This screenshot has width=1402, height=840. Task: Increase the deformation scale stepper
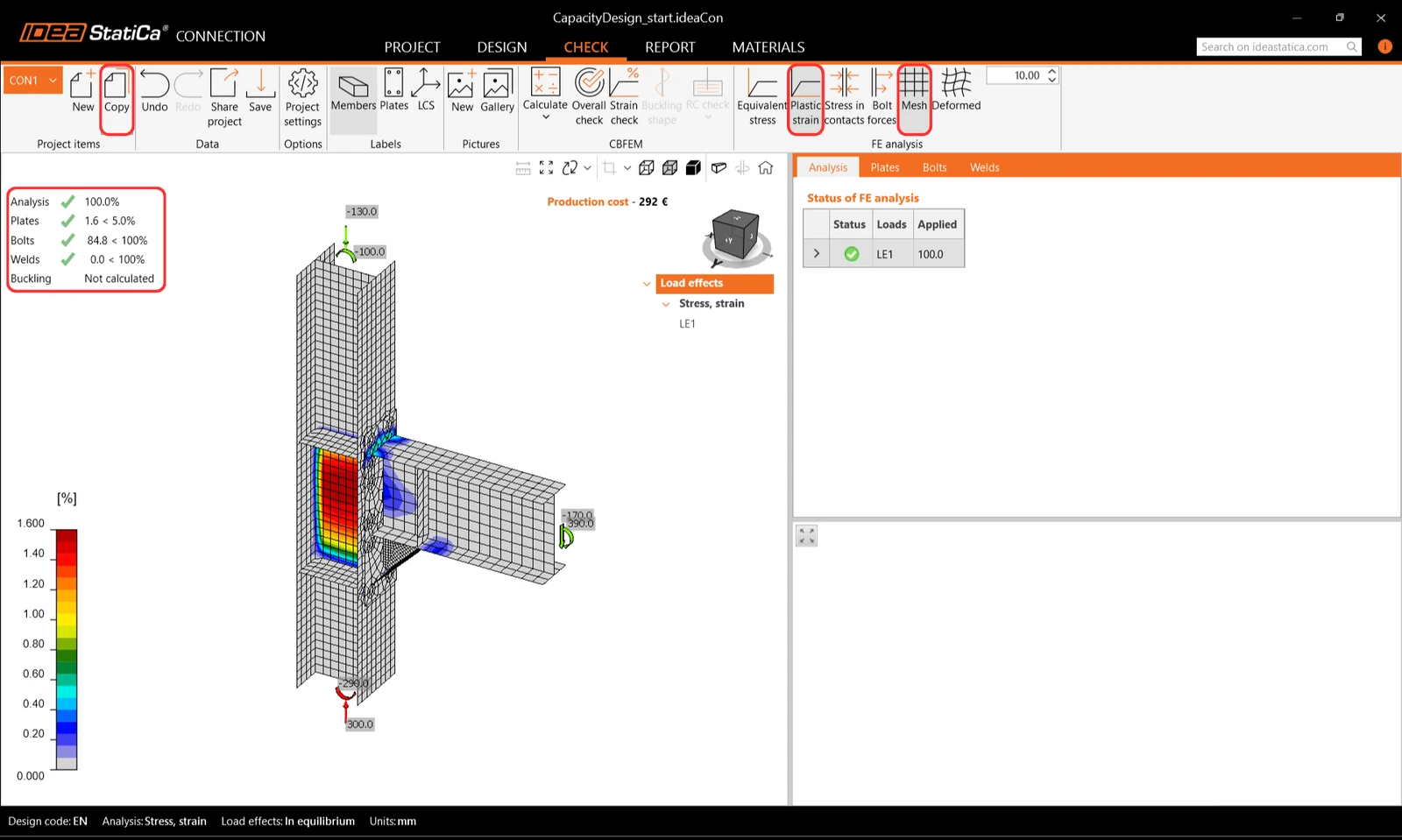(1052, 72)
